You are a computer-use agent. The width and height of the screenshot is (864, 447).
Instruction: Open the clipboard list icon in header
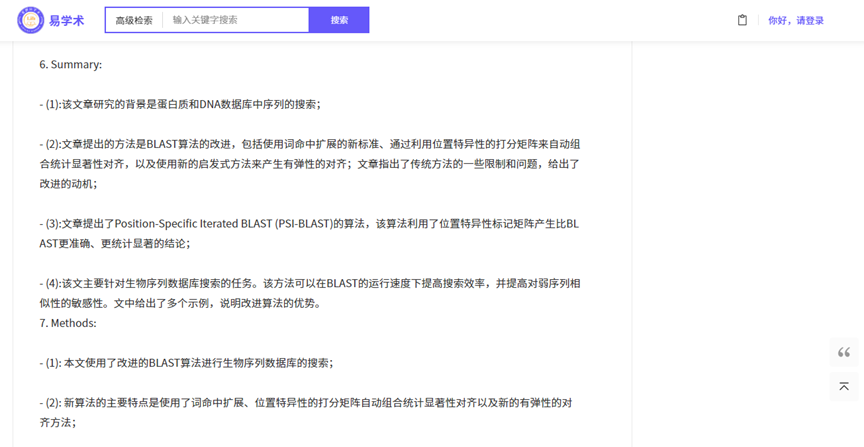click(742, 20)
